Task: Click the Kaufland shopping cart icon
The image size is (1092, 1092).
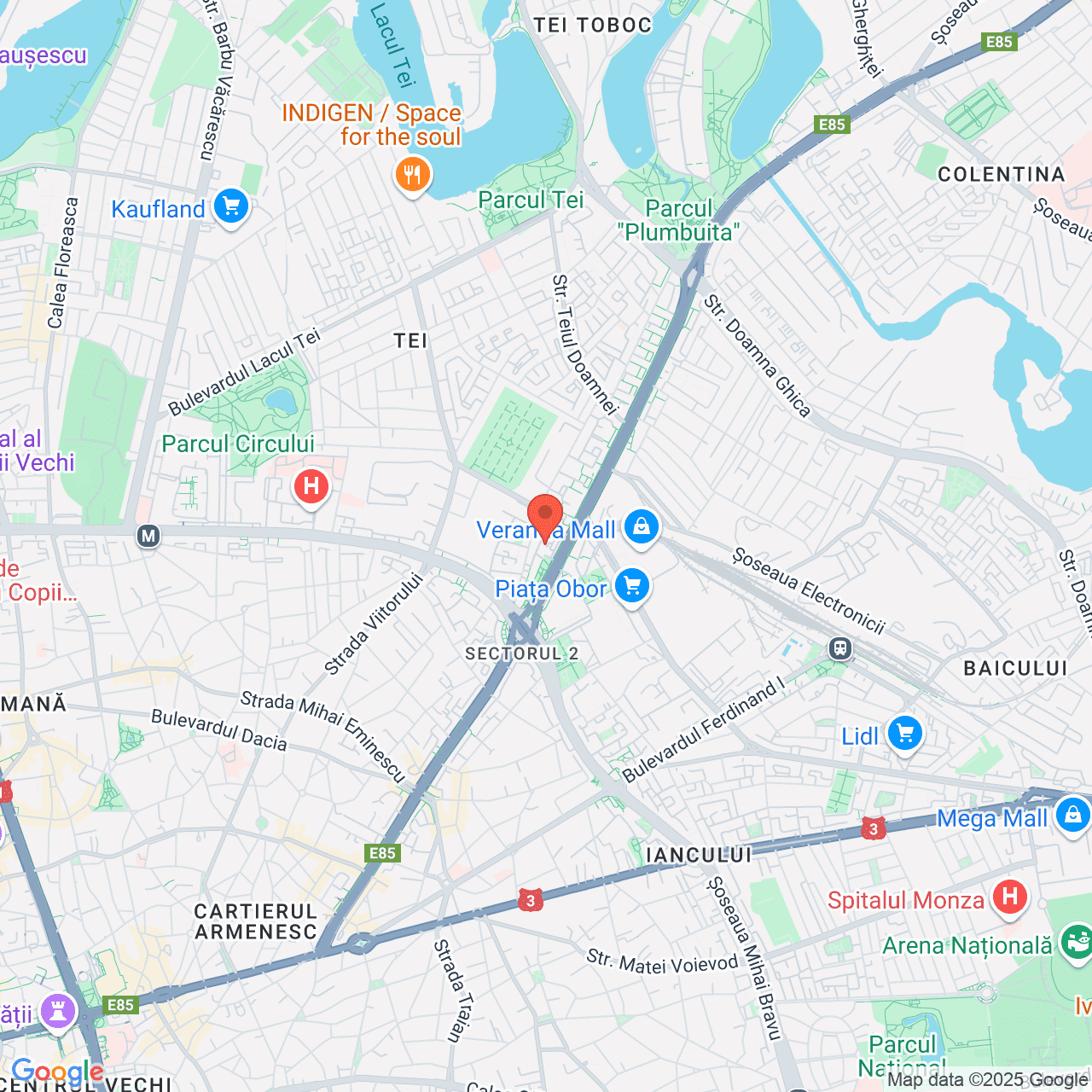Action: click(x=230, y=207)
